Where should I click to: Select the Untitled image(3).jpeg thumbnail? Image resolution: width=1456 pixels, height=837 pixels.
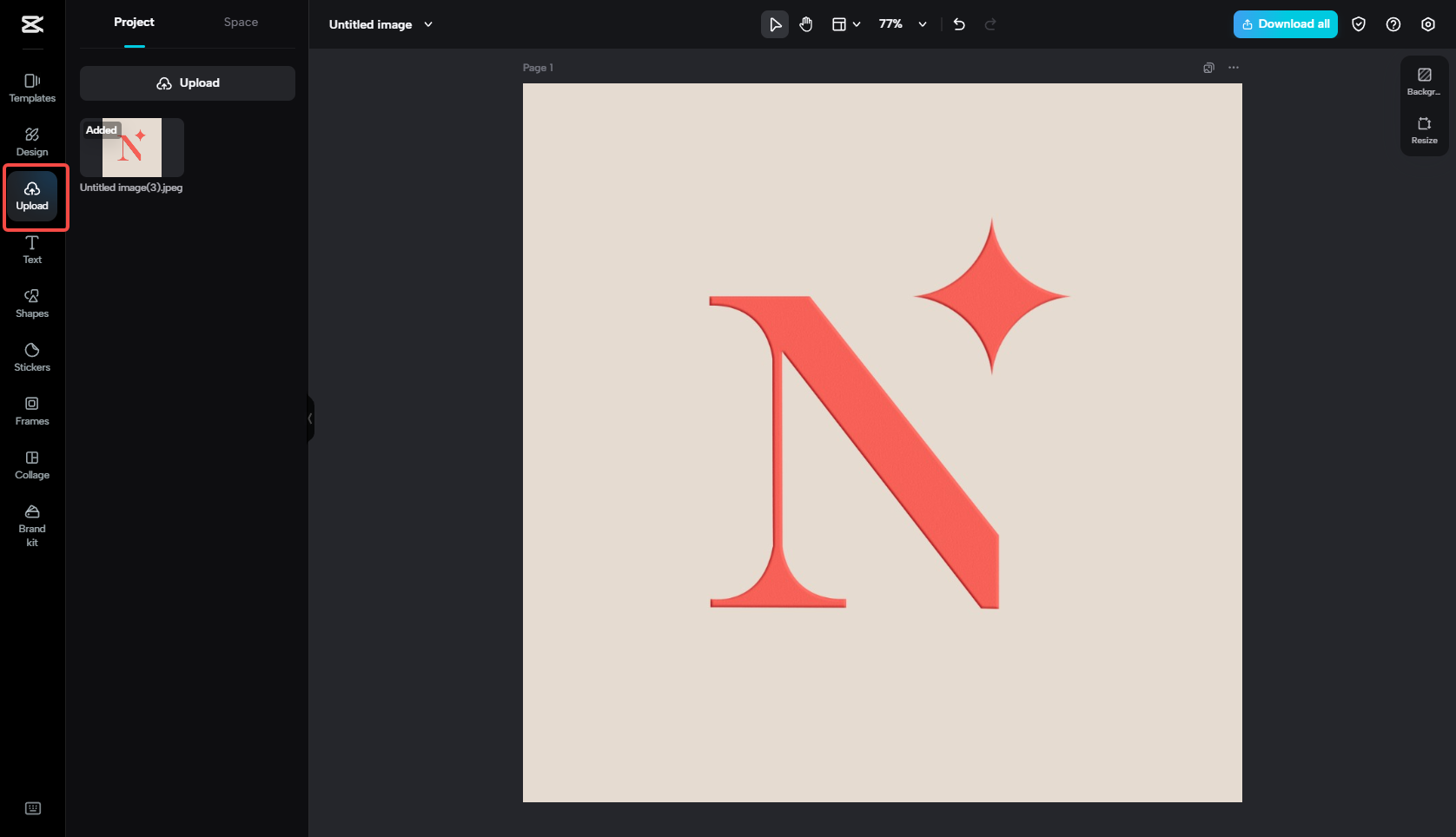[131, 148]
